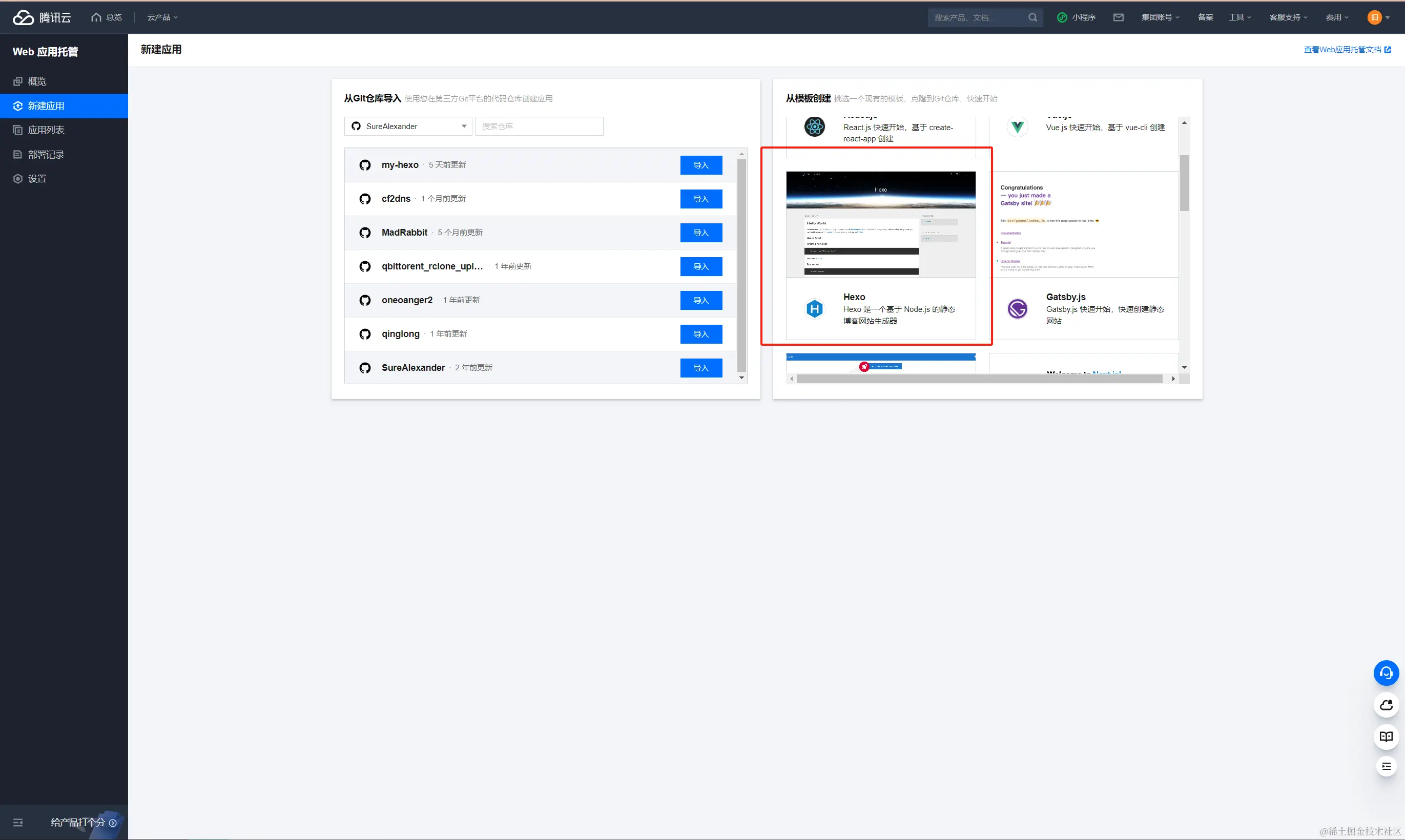Expand the 工具 menu in header

(x=1239, y=17)
